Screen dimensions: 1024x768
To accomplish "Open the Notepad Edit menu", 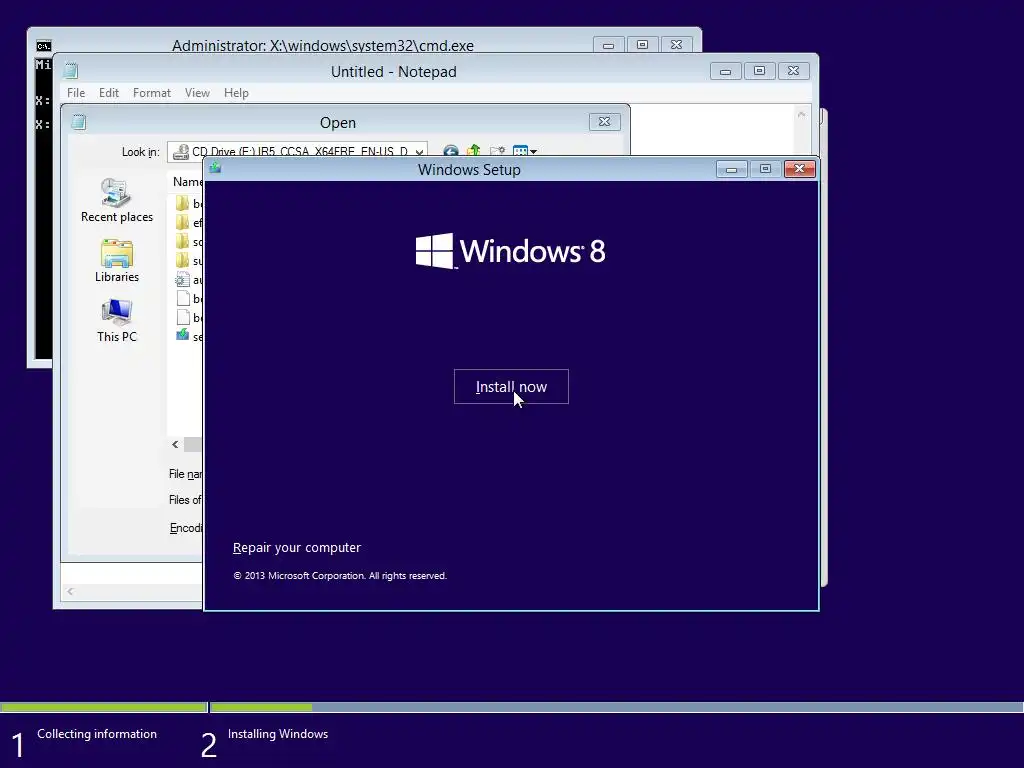I will pyautogui.click(x=109, y=93).
